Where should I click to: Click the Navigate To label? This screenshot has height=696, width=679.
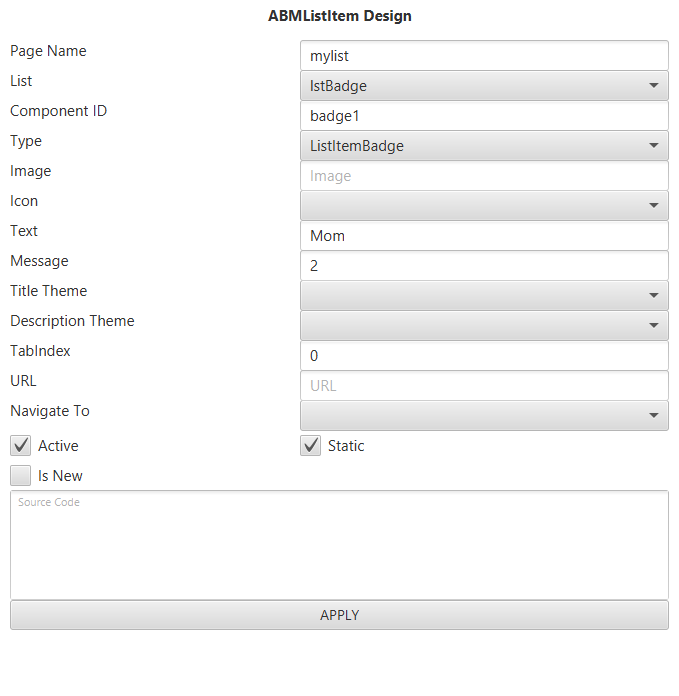click(x=50, y=411)
